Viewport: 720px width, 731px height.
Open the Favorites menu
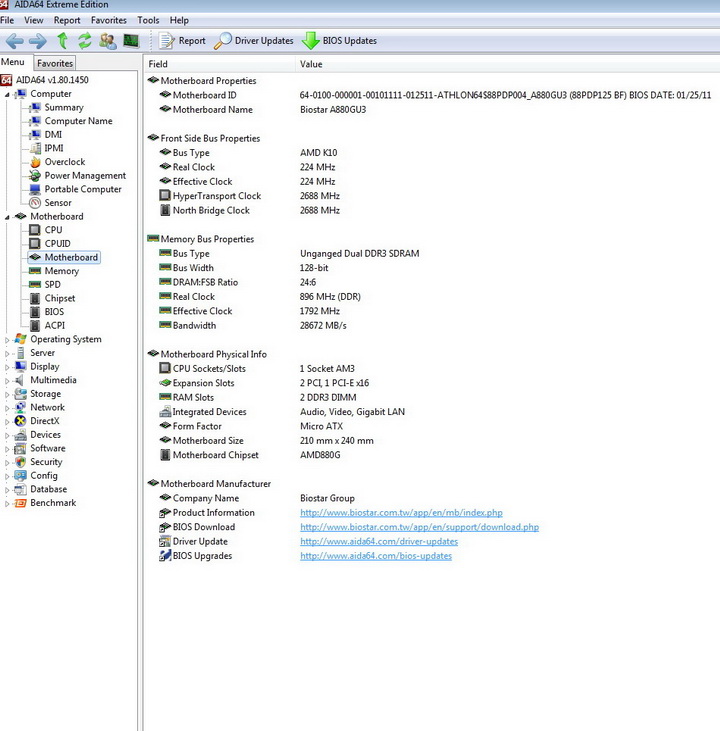click(109, 21)
